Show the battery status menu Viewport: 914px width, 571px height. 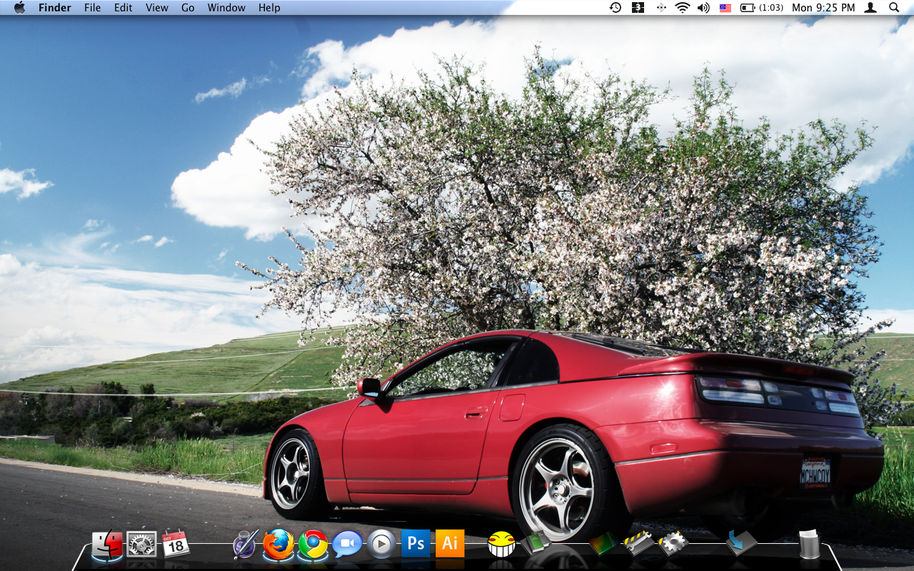(x=761, y=8)
